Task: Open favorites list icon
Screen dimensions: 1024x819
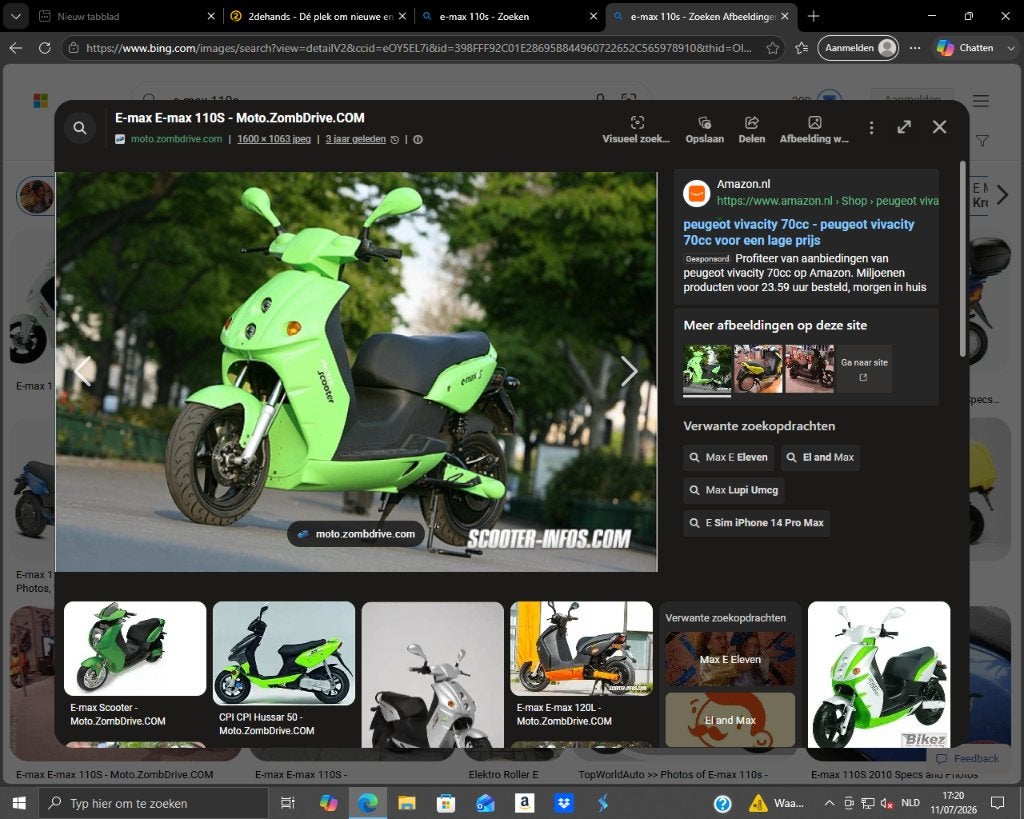Action: coord(802,48)
